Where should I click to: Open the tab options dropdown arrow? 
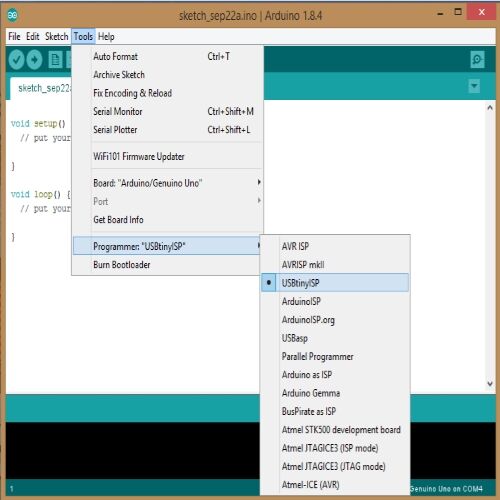(x=474, y=86)
